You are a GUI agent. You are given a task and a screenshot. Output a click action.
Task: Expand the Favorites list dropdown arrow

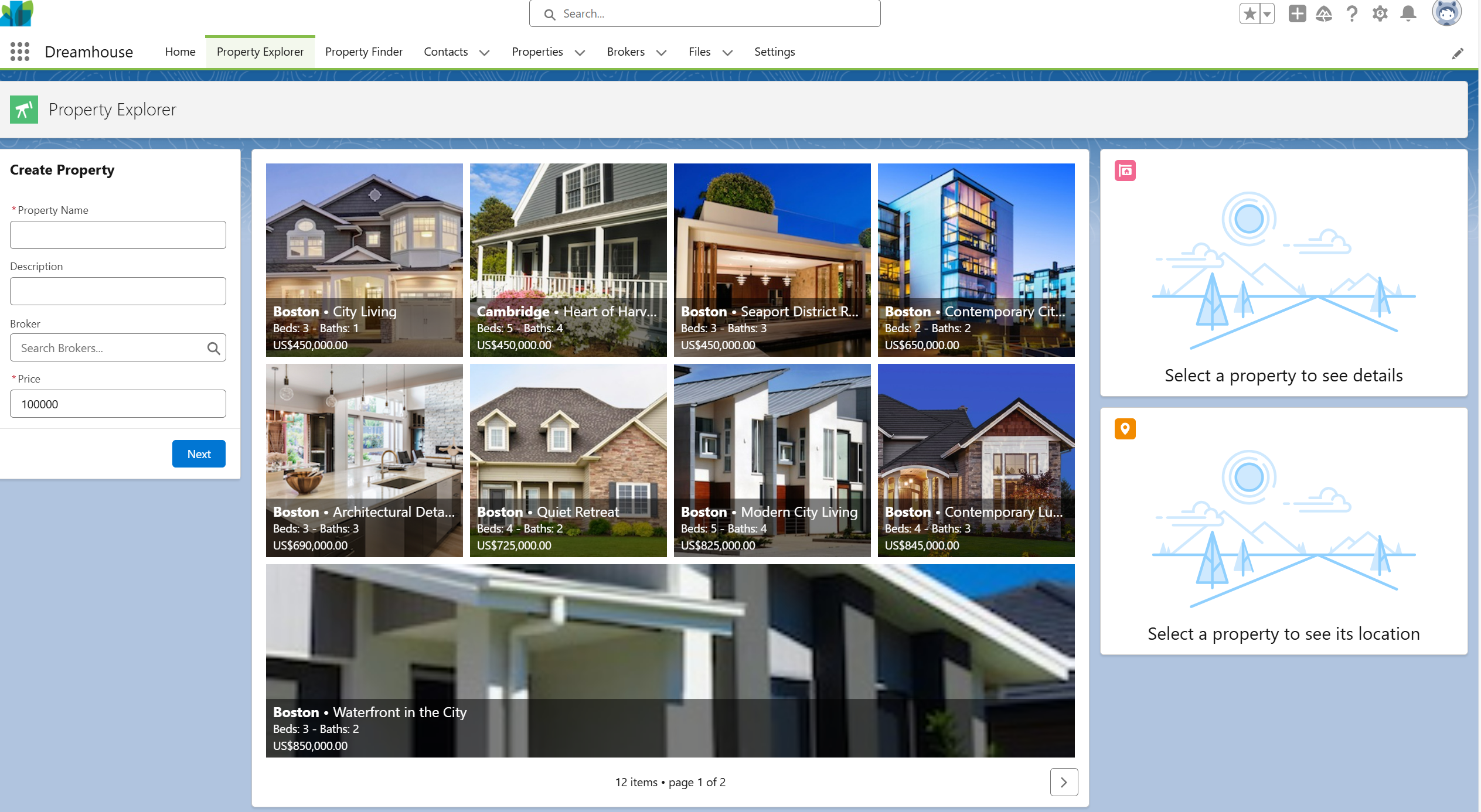pos(1267,13)
